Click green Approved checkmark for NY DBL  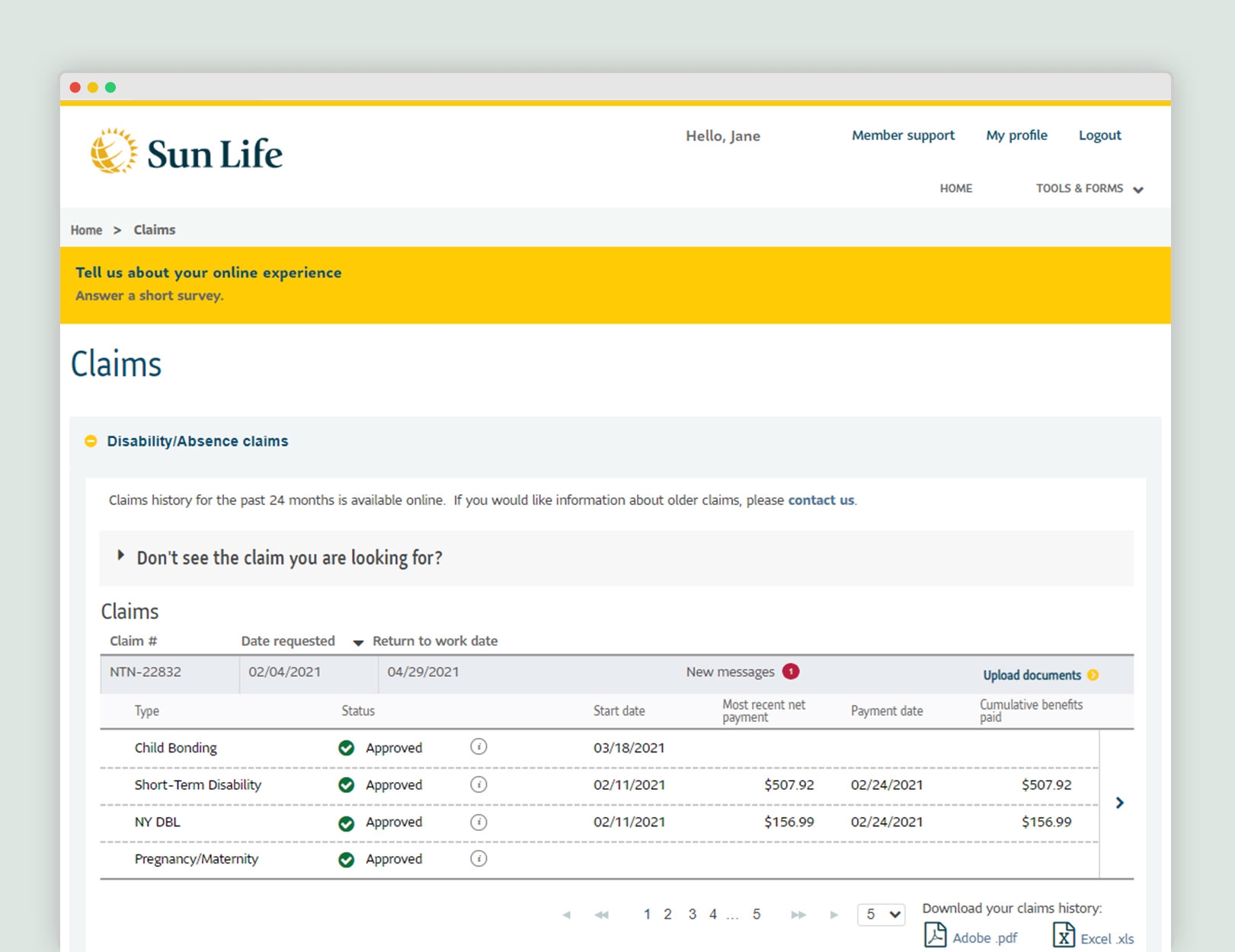[x=347, y=822]
